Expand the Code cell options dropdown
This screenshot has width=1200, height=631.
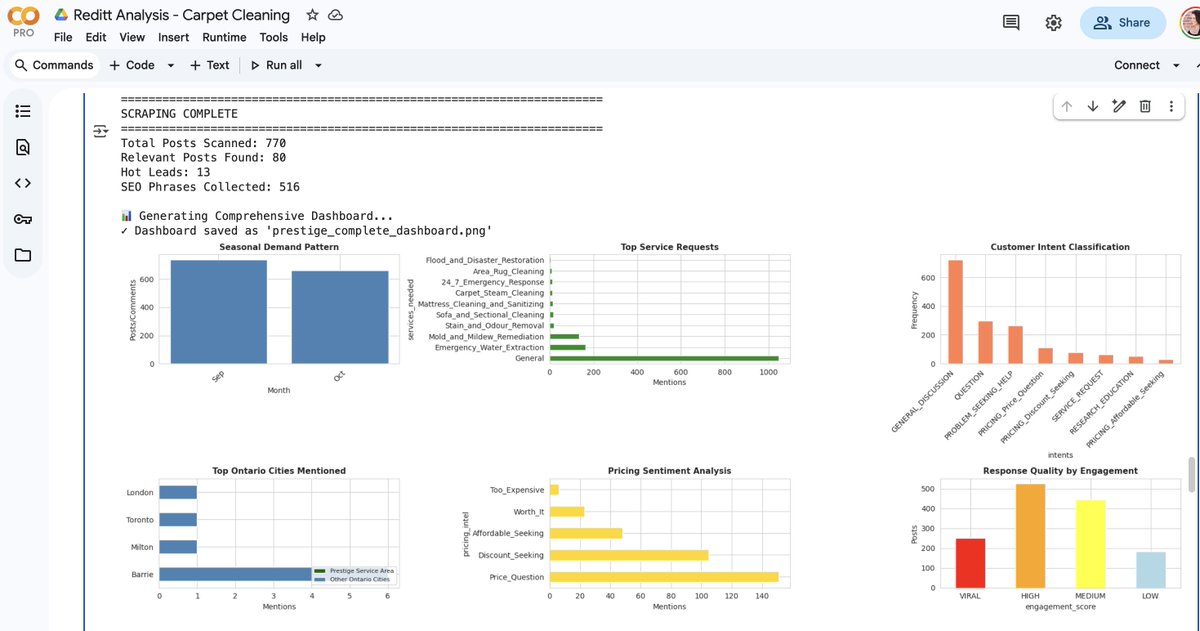(x=171, y=65)
